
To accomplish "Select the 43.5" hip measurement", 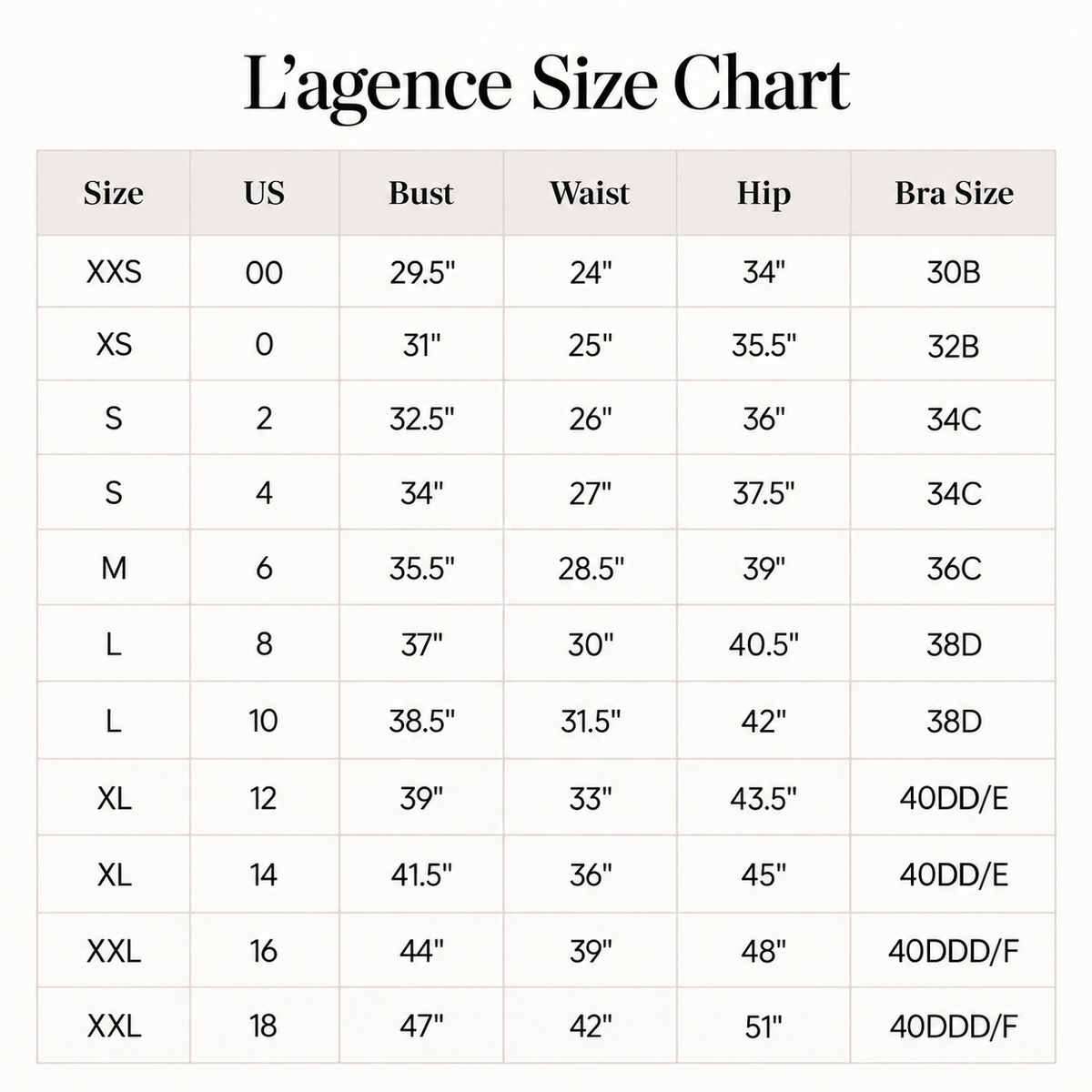I will (x=763, y=798).
